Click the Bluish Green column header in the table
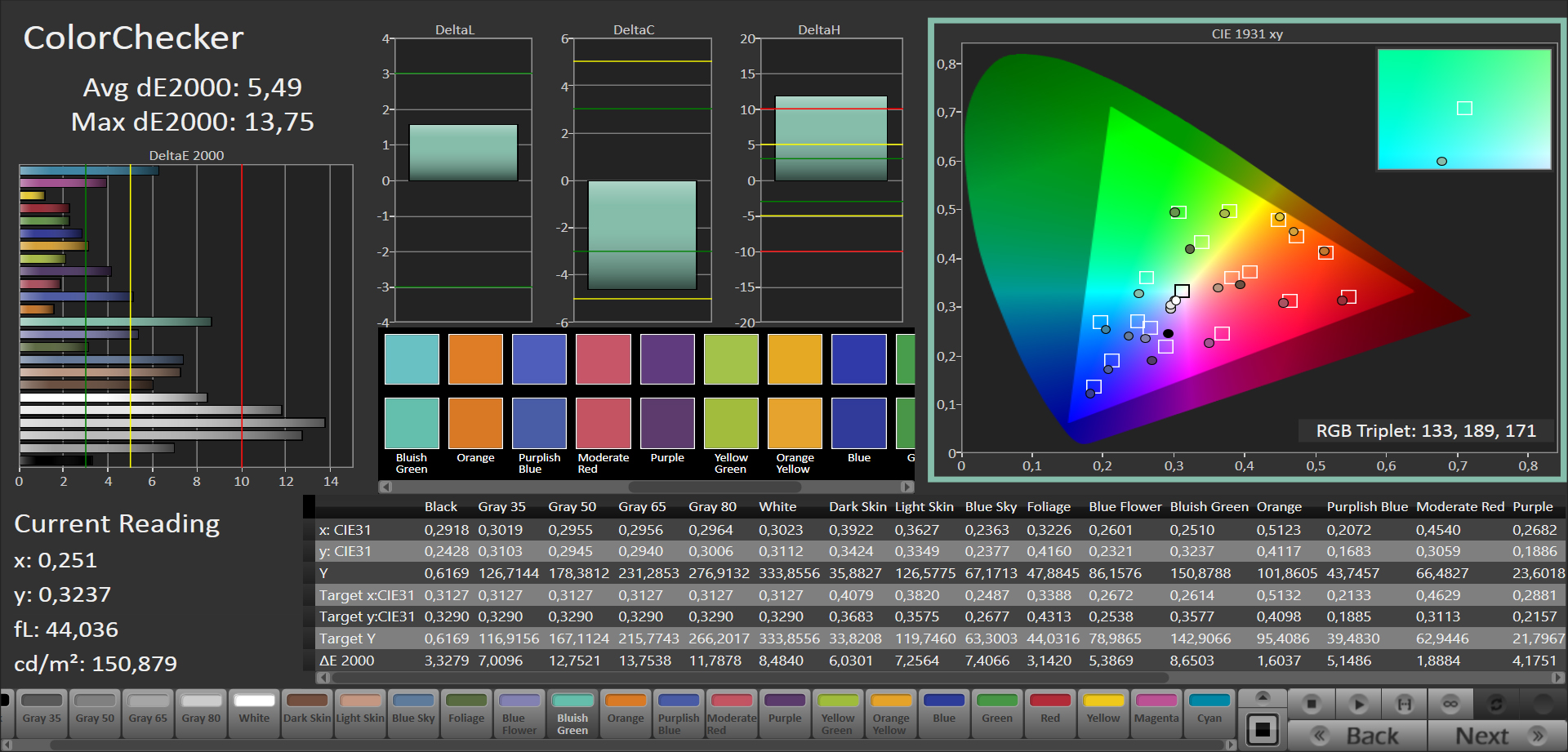Image resolution: width=1568 pixels, height=752 pixels. pyautogui.click(x=1209, y=507)
